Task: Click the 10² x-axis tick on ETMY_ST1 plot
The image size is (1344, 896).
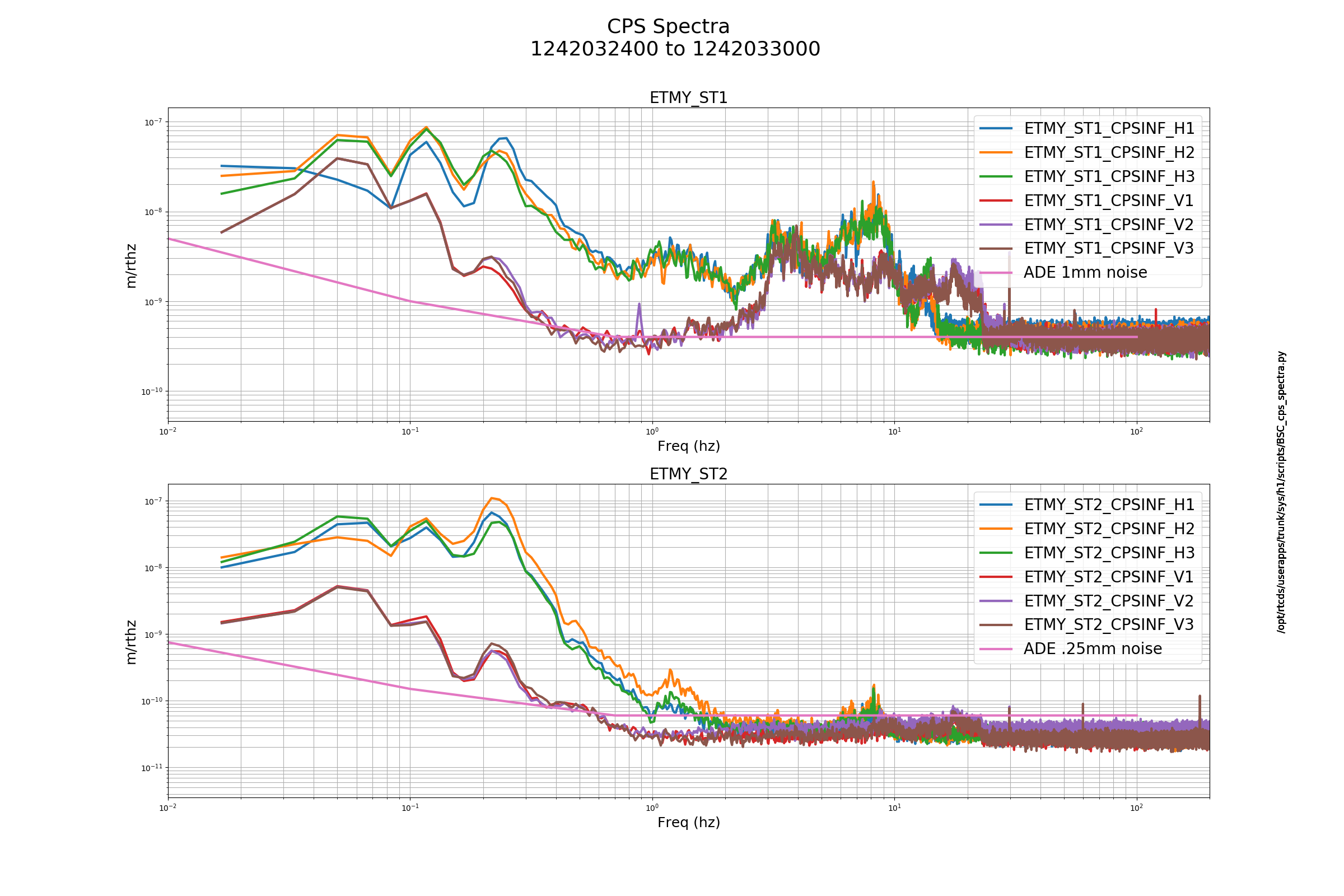Action: coord(1137,431)
